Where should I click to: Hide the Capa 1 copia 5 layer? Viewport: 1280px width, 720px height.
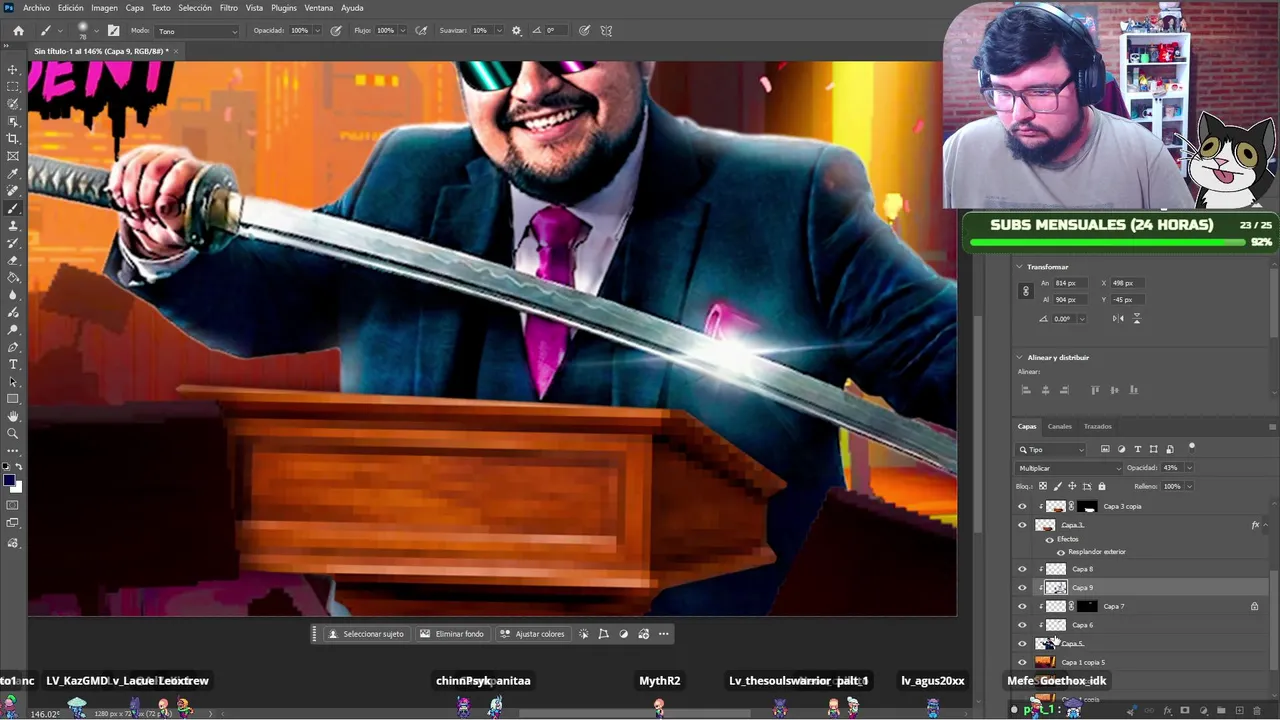point(1022,662)
